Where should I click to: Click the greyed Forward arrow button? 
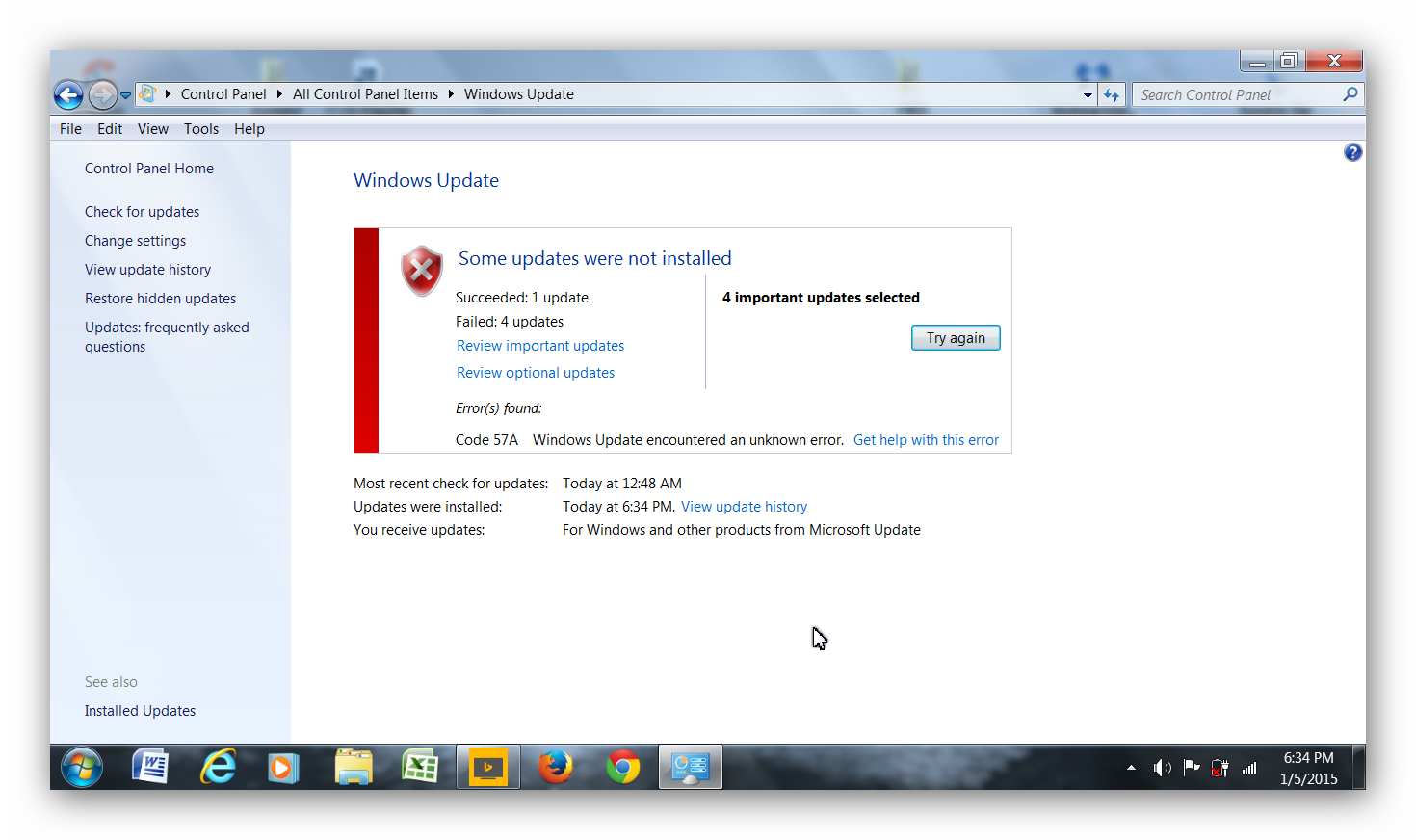click(x=102, y=94)
